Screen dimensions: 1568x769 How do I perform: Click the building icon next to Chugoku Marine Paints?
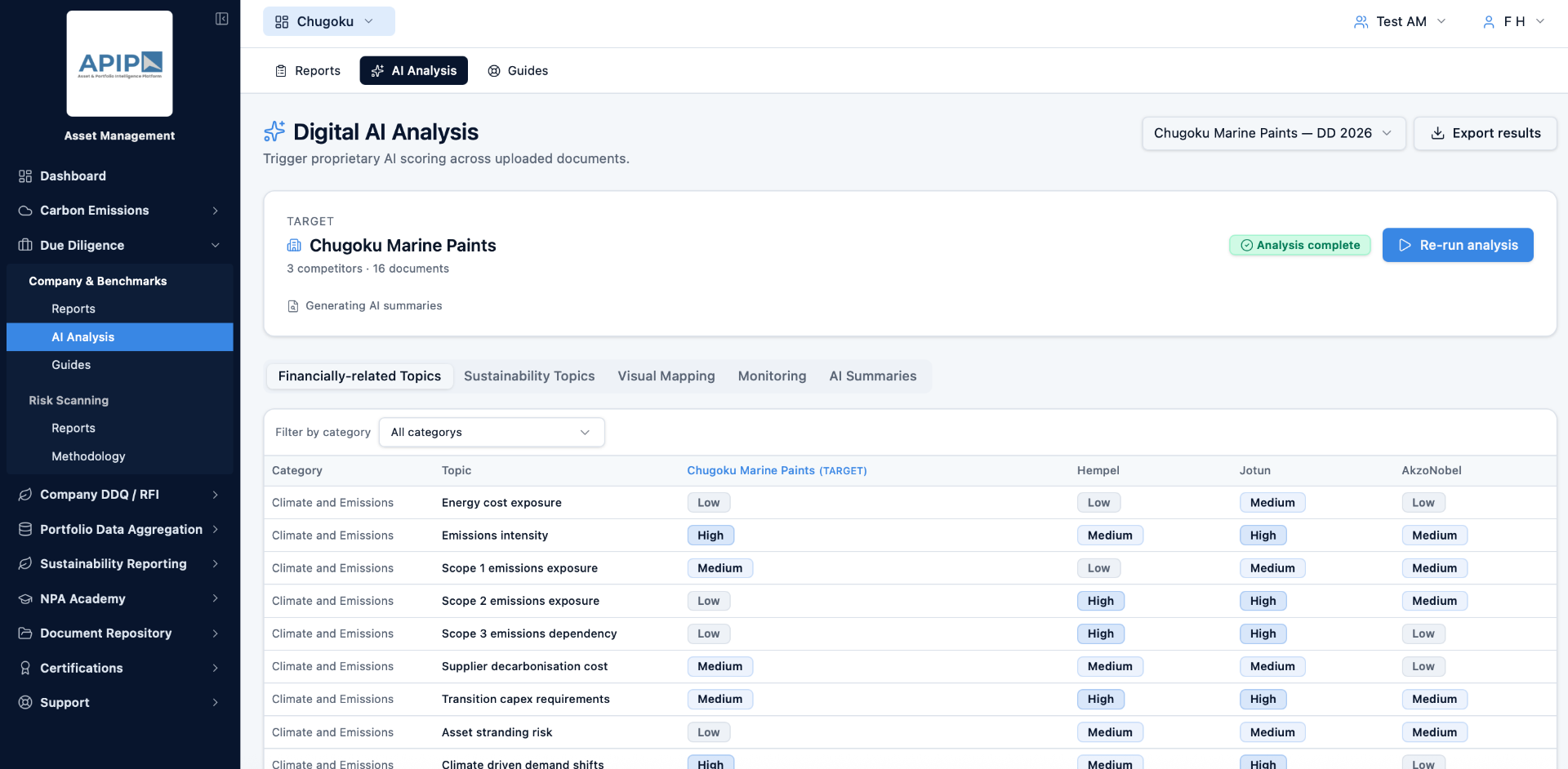[x=294, y=246]
